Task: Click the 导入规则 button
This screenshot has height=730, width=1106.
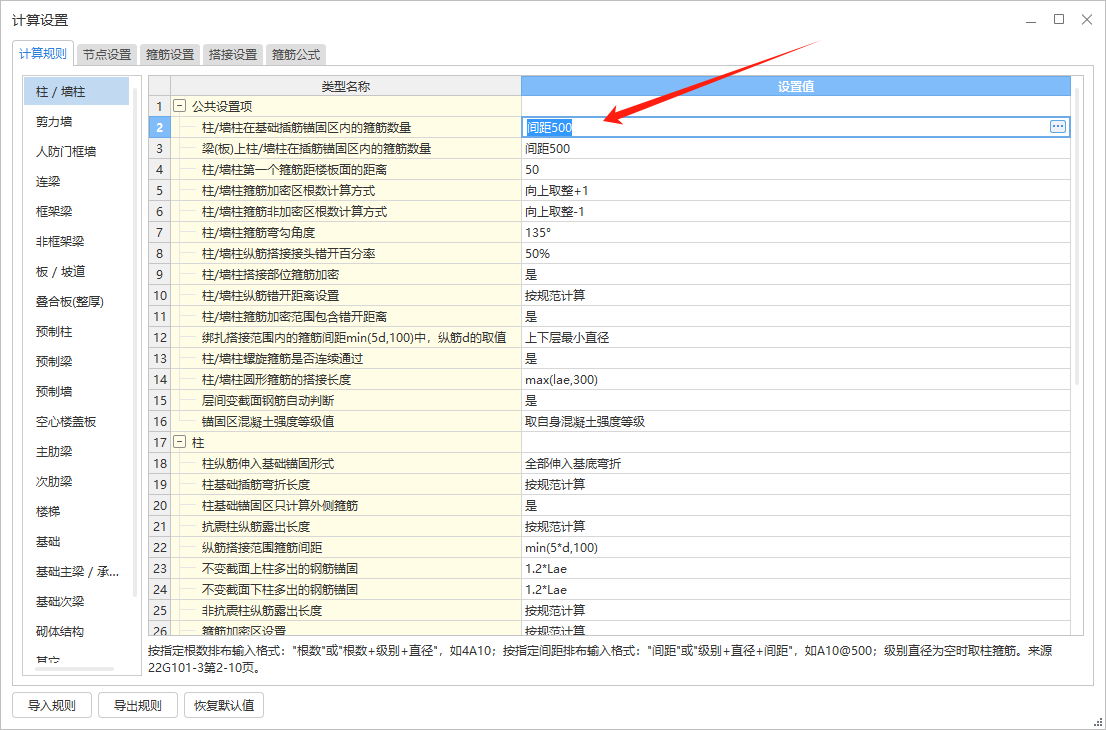Action: pos(52,705)
